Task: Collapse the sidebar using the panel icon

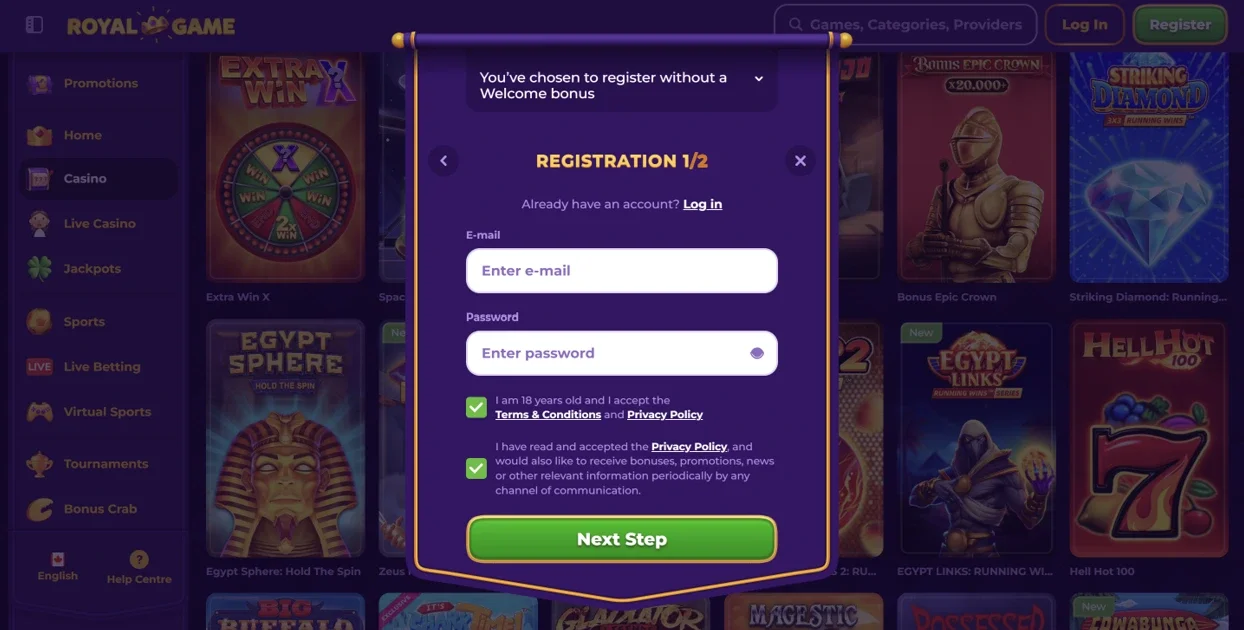Action: pos(34,25)
